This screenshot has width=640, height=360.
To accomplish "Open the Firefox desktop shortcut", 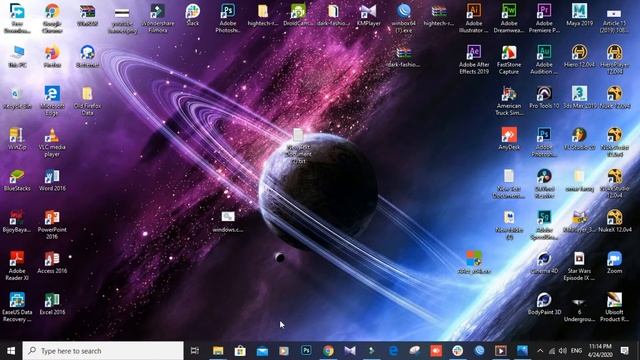I will coord(52,56).
